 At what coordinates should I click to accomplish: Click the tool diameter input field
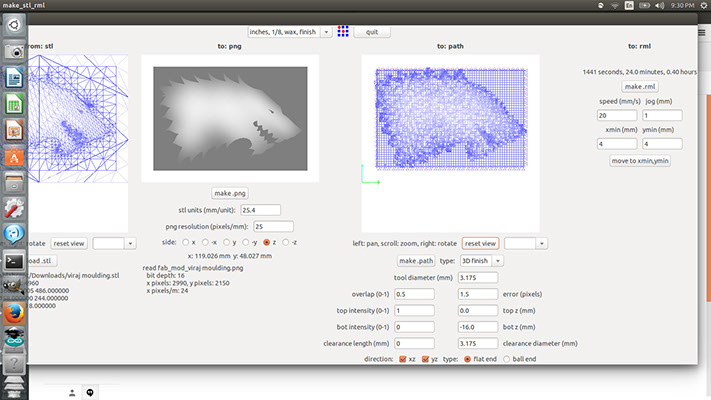478,278
